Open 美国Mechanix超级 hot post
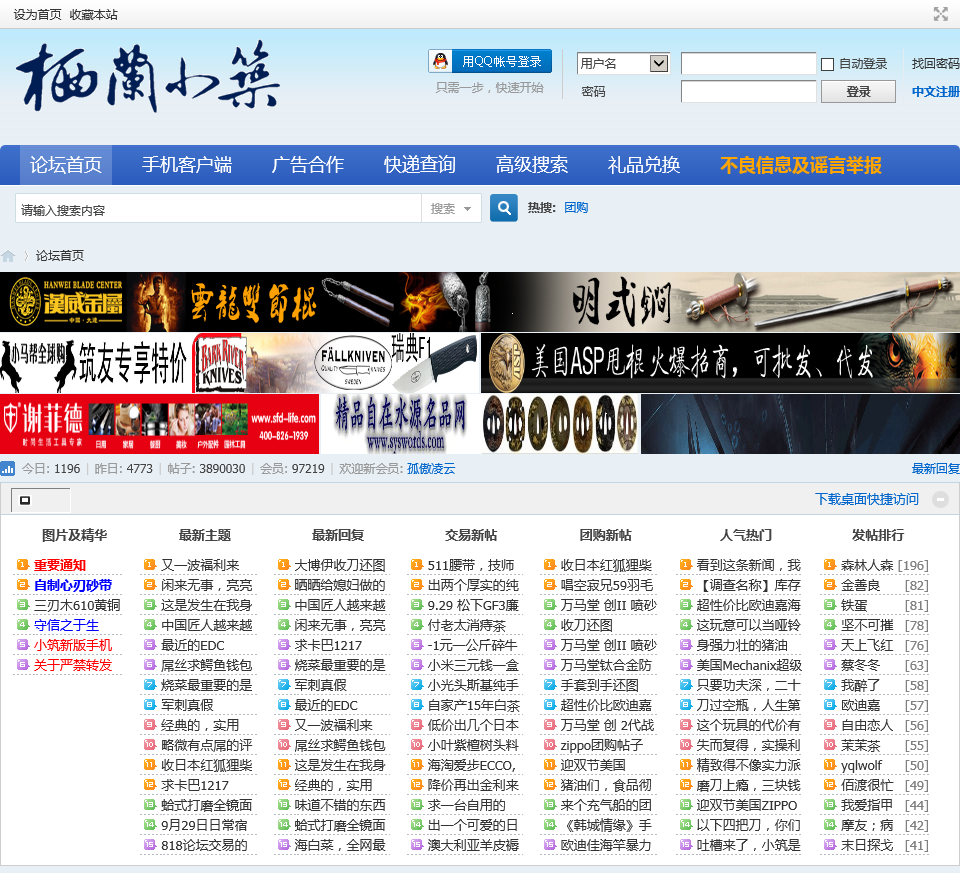Viewport: 960px width, 873px height. coord(749,665)
